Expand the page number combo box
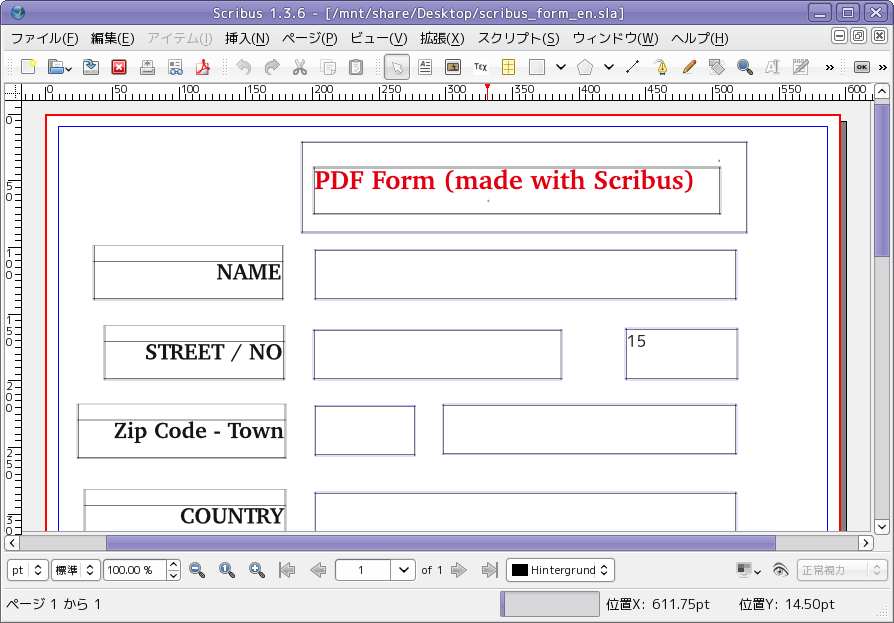This screenshot has width=894, height=623. click(403, 570)
